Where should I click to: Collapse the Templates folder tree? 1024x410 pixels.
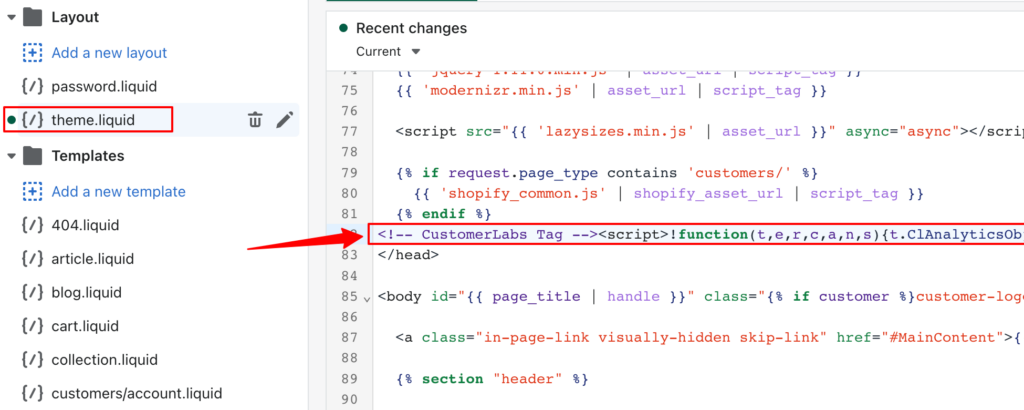coord(10,157)
